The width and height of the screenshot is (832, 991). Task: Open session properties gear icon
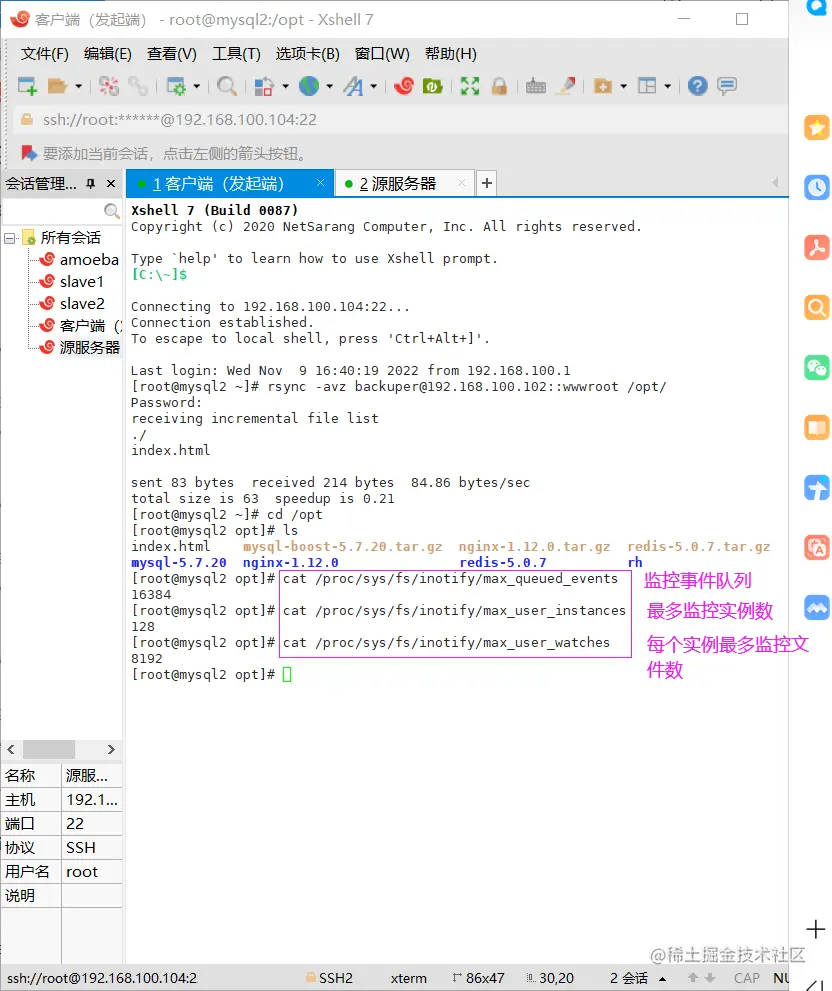click(x=175, y=86)
